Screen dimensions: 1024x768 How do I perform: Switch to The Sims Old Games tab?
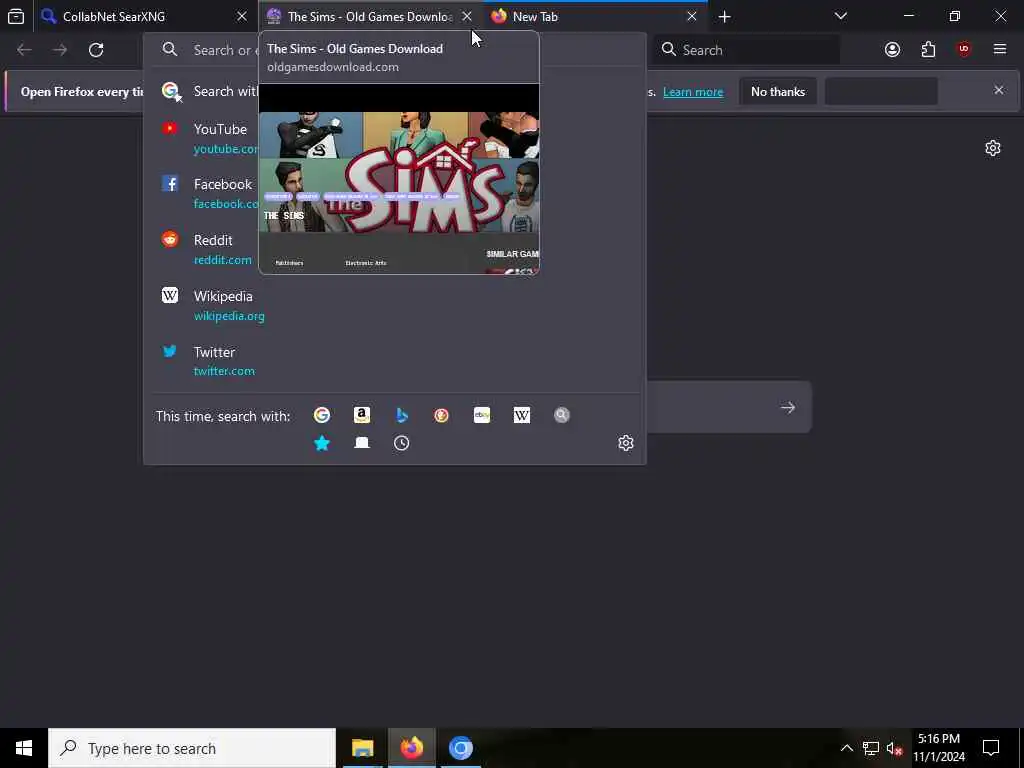tap(370, 16)
